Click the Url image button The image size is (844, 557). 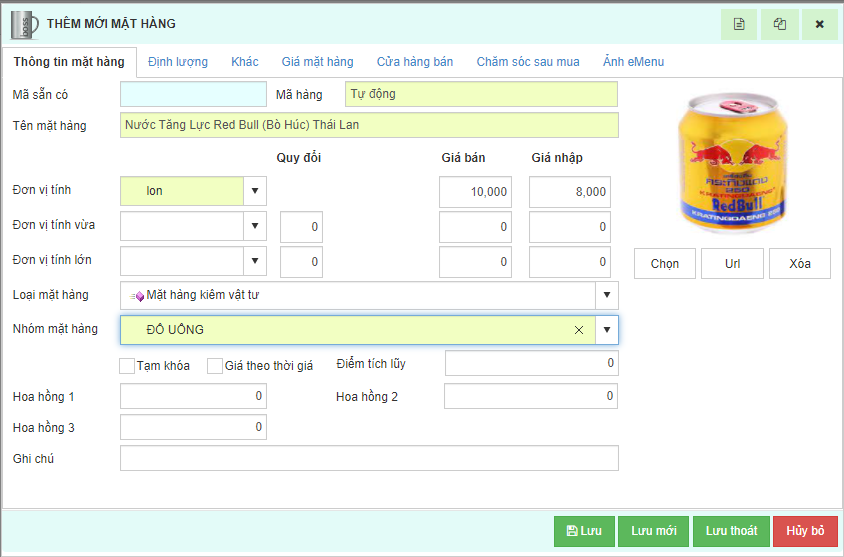pyautogui.click(x=733, y=264)
